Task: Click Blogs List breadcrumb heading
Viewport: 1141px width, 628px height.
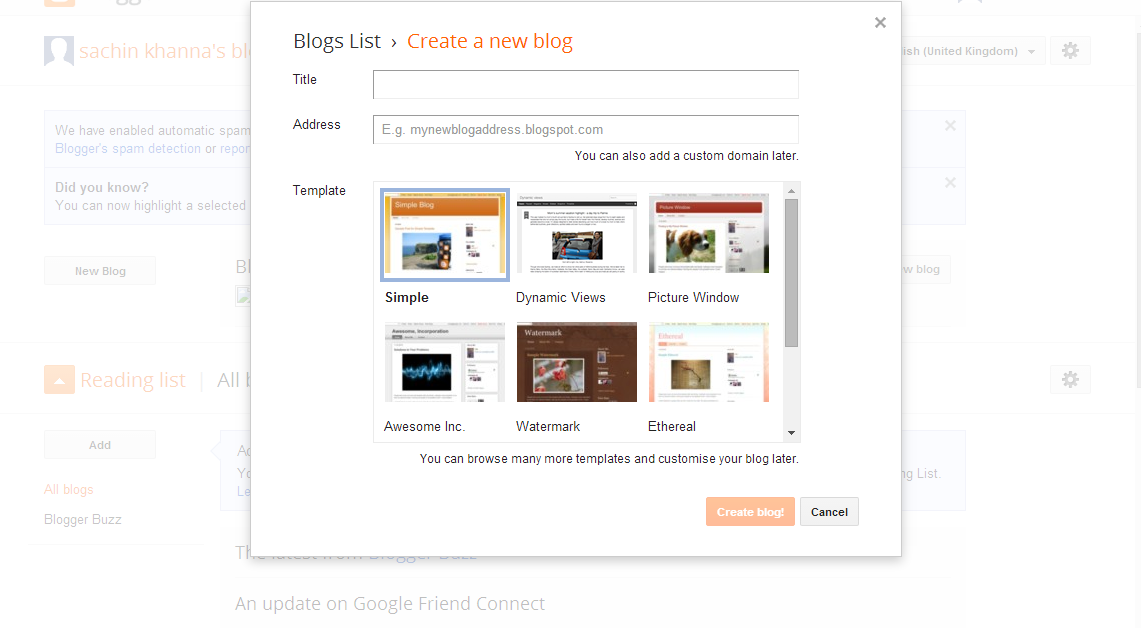Action: (337, 41)
